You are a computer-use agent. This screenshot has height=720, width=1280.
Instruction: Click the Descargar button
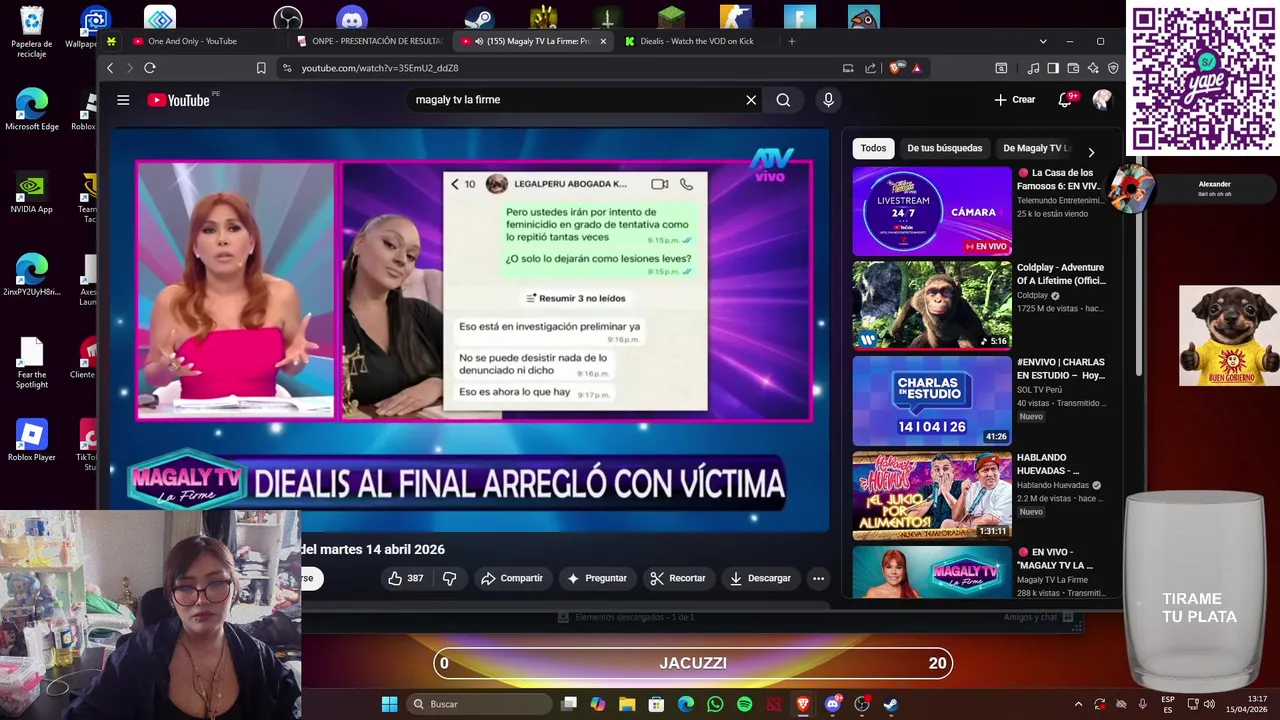coord(761,578)
